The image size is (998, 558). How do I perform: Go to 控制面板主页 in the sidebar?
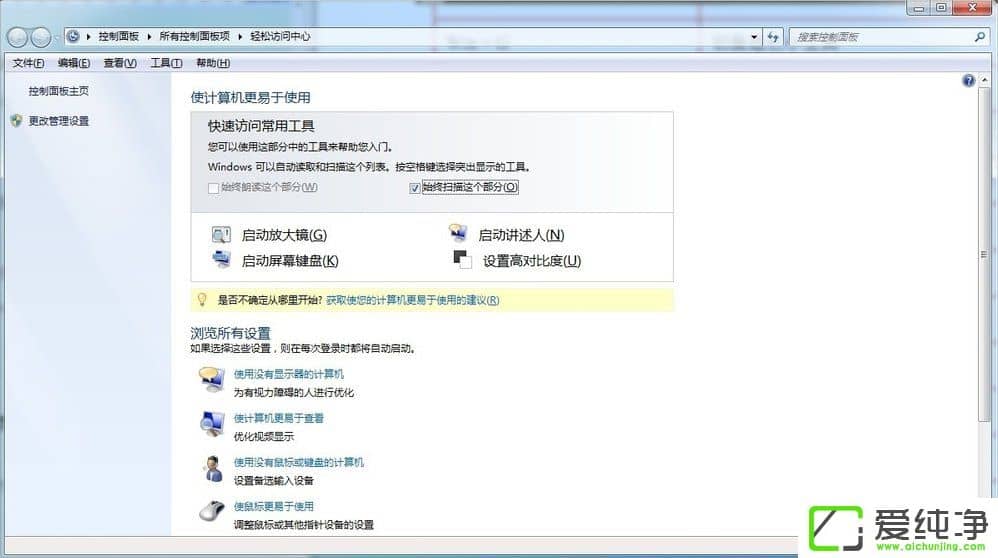(x=58, y=91)
